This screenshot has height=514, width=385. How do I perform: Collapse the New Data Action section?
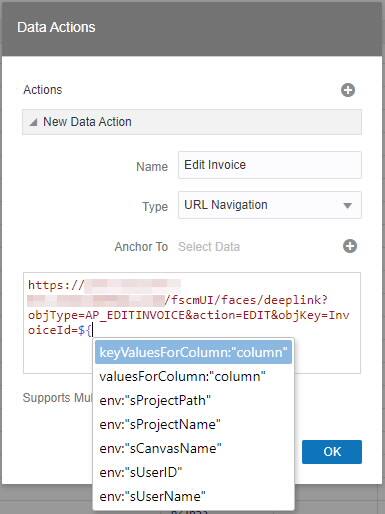click(33, 122)
